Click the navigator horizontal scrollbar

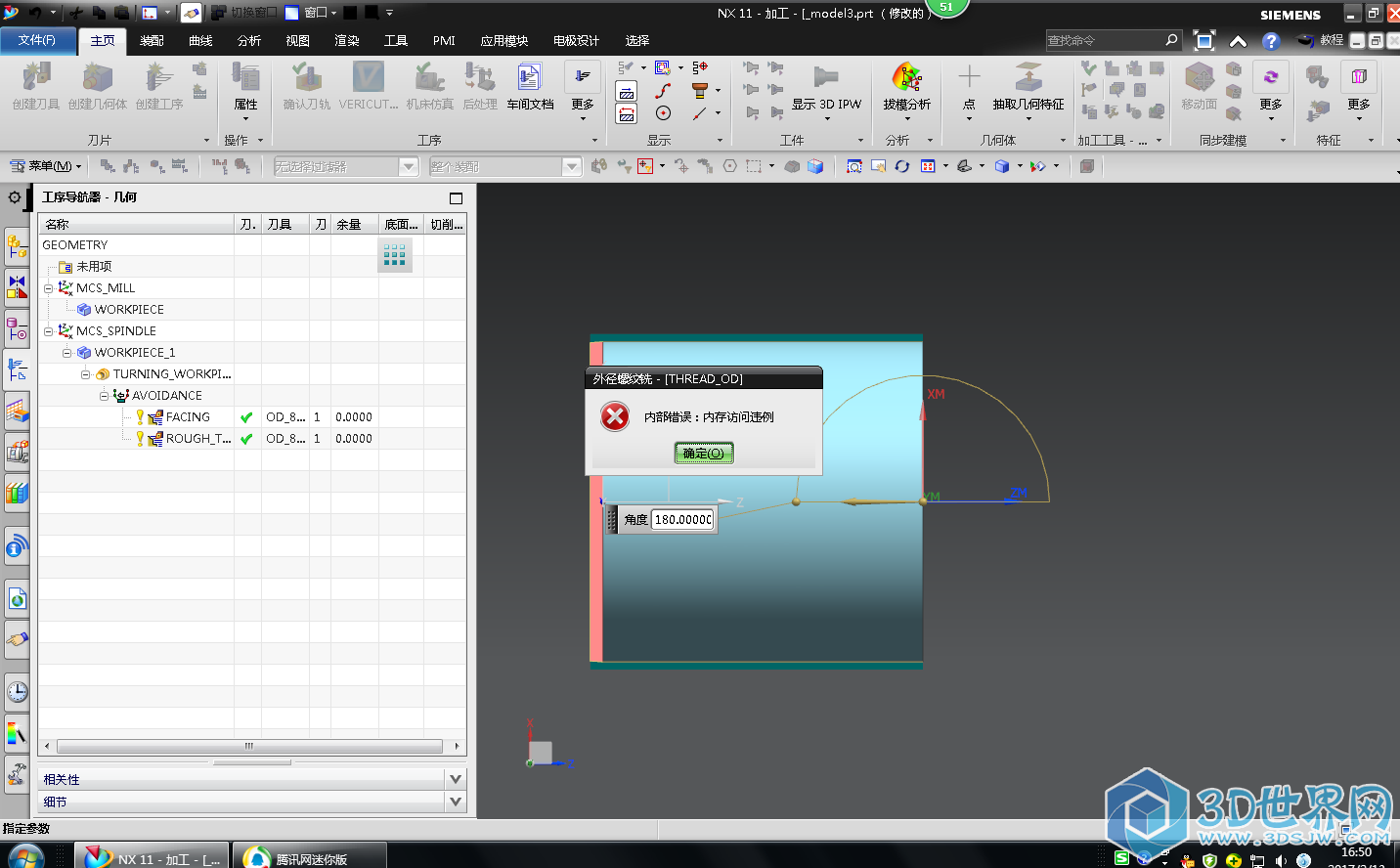point(249,746)
